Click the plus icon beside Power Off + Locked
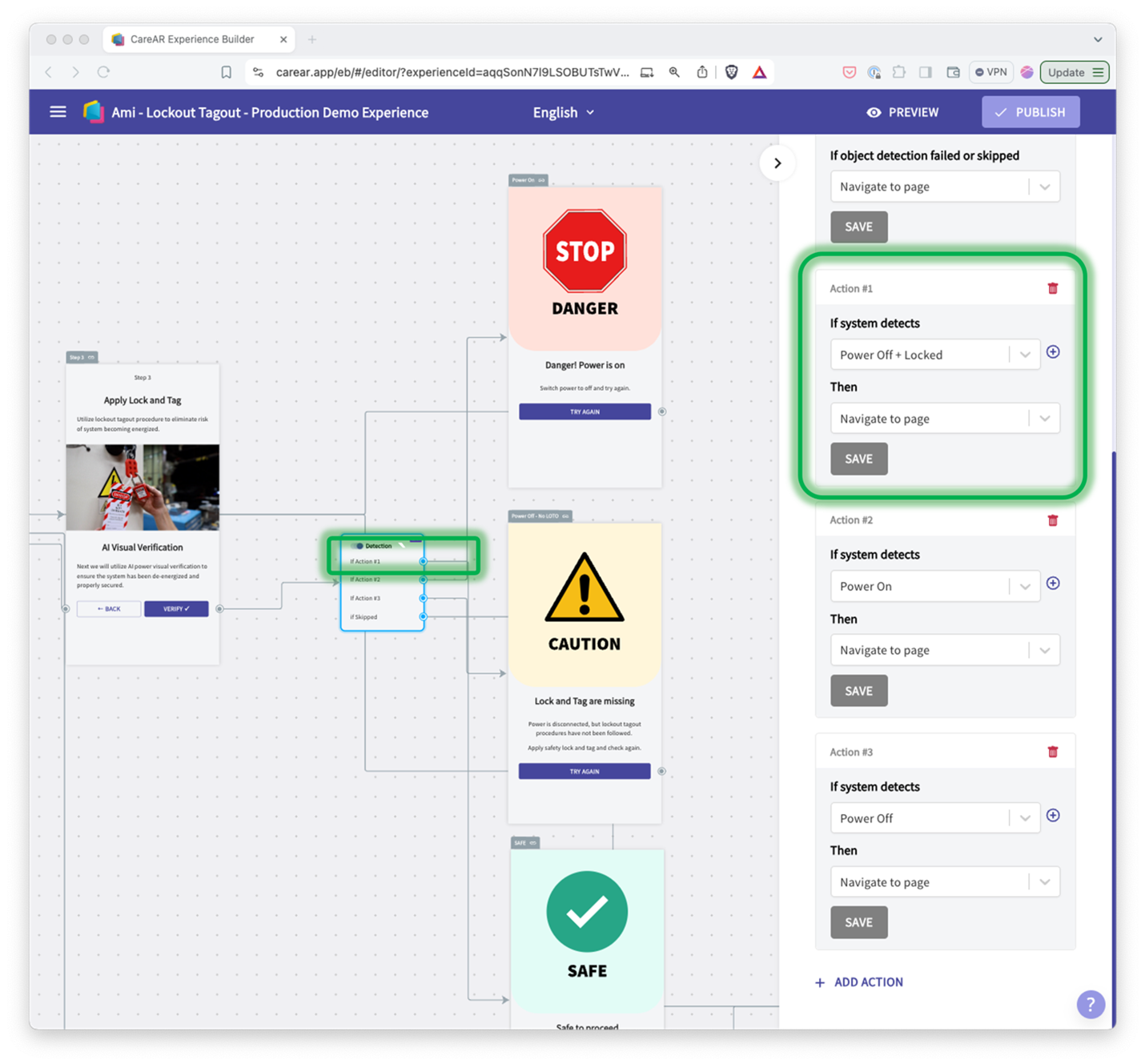The image size is (1145, 1064). point(1053,351)
